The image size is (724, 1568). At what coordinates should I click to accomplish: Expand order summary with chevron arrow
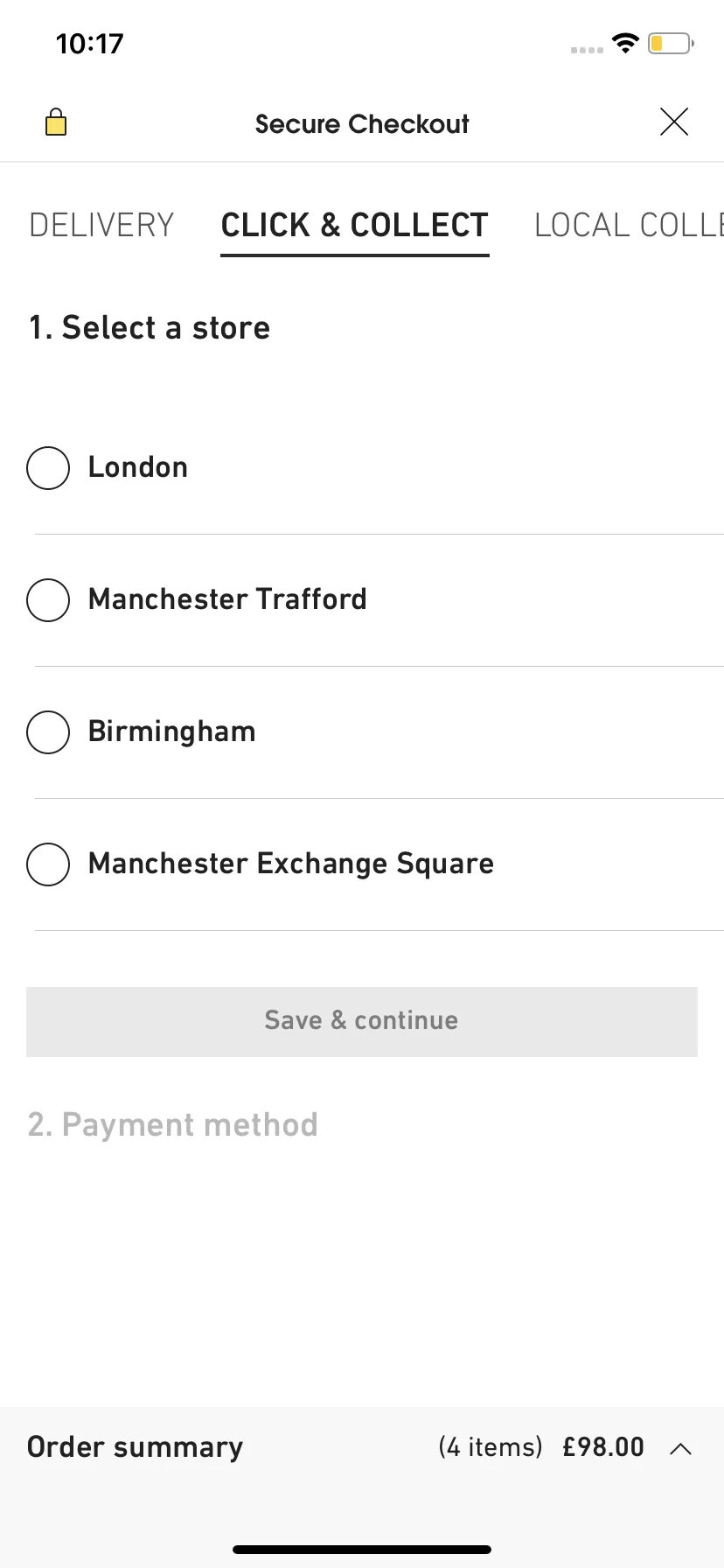pos(680,1449)
